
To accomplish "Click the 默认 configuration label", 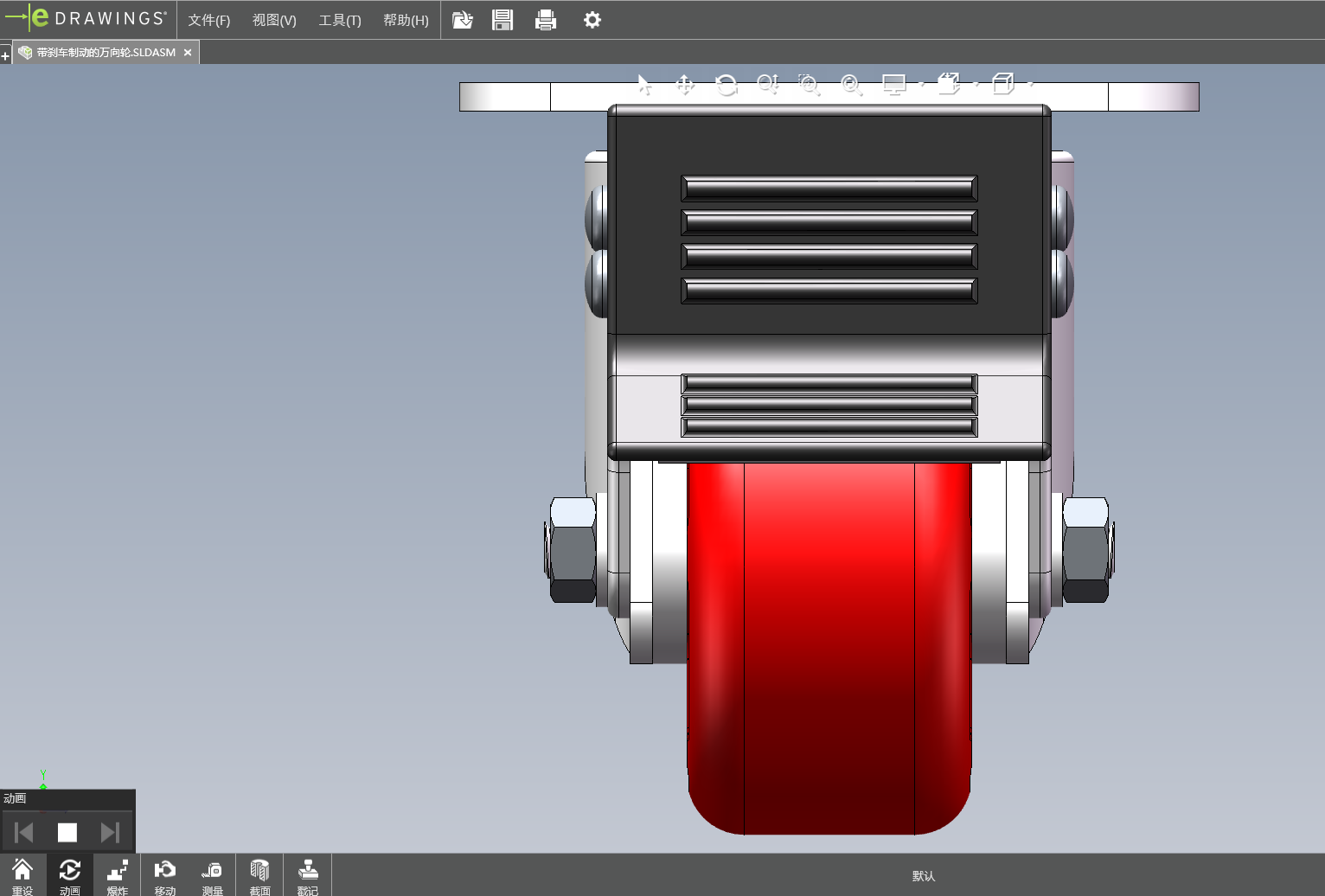I will [x=924, y=876].
